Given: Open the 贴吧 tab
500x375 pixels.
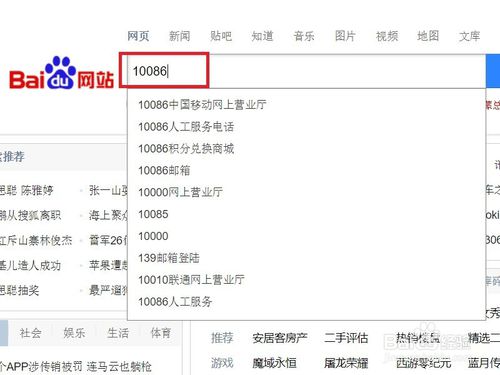Looking at the screenshot, I should pos(221,36).
